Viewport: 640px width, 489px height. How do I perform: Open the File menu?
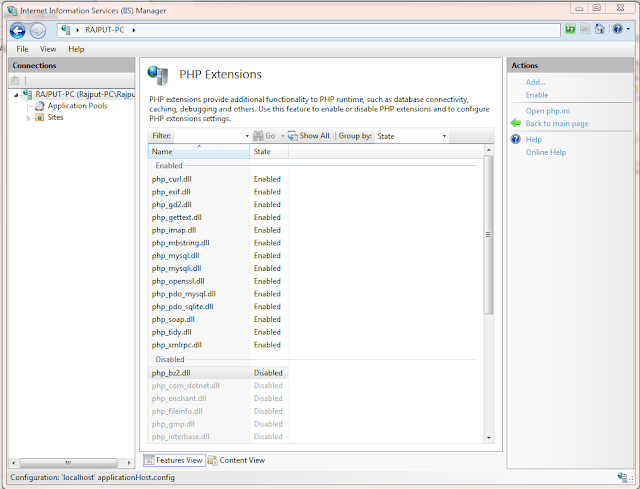tap(22, 49)
